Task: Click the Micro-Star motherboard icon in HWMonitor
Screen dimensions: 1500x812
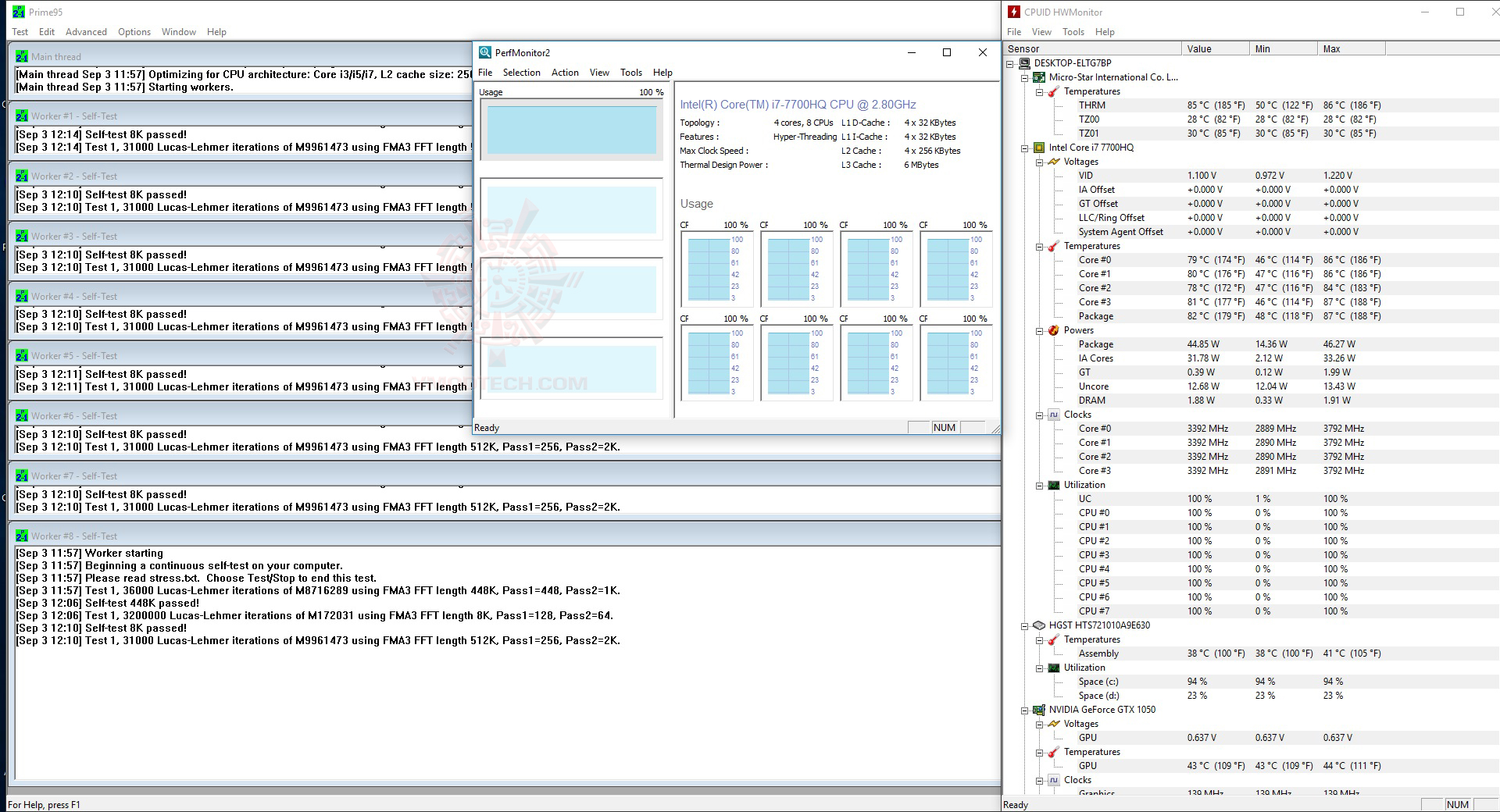Action: [1038, 77]
